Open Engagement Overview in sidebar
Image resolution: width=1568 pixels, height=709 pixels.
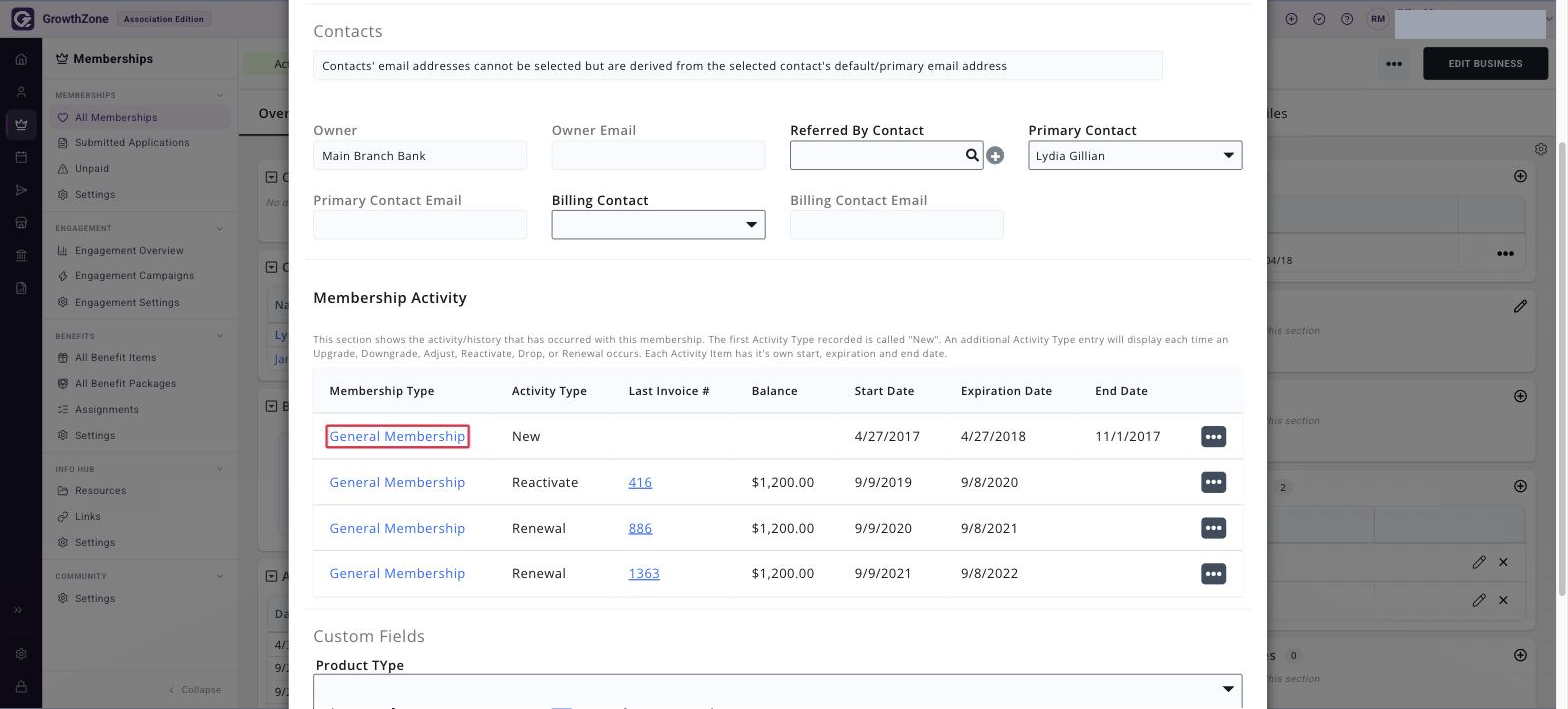coord(129,251)
